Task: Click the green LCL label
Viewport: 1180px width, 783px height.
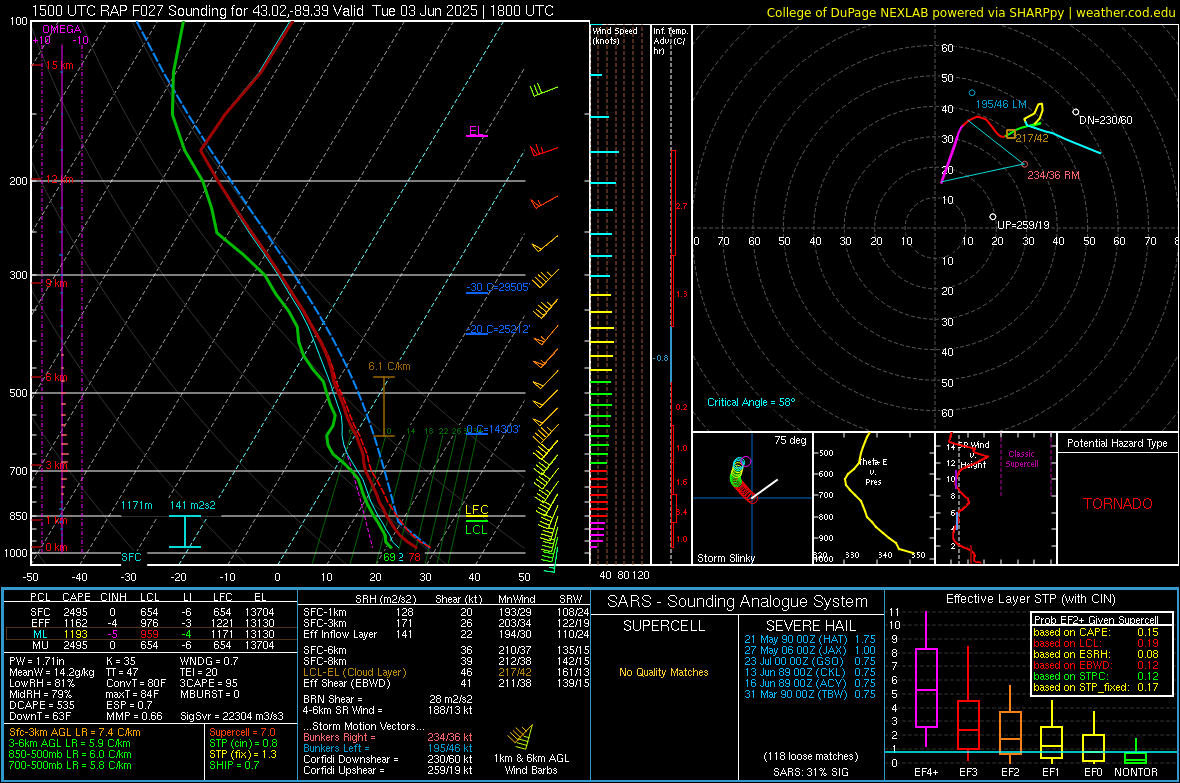Action: (476, 529)
